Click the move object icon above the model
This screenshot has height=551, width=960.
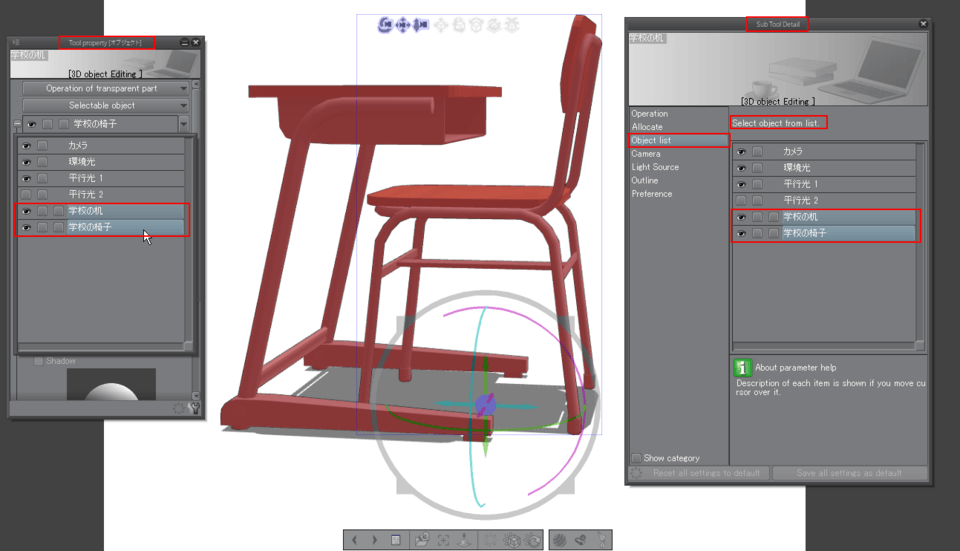point(440,25)
